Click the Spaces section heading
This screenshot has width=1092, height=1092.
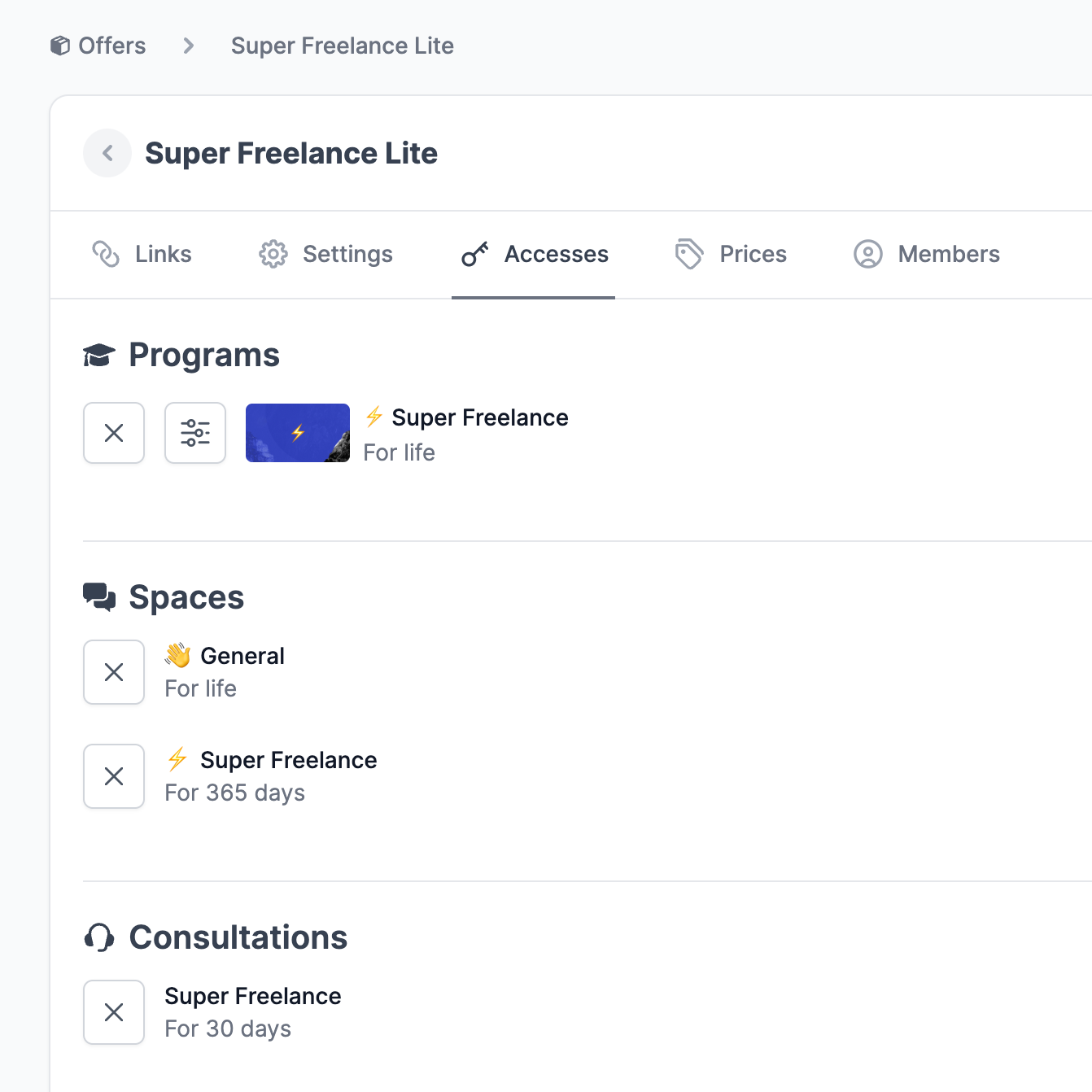tap(186, 597)
